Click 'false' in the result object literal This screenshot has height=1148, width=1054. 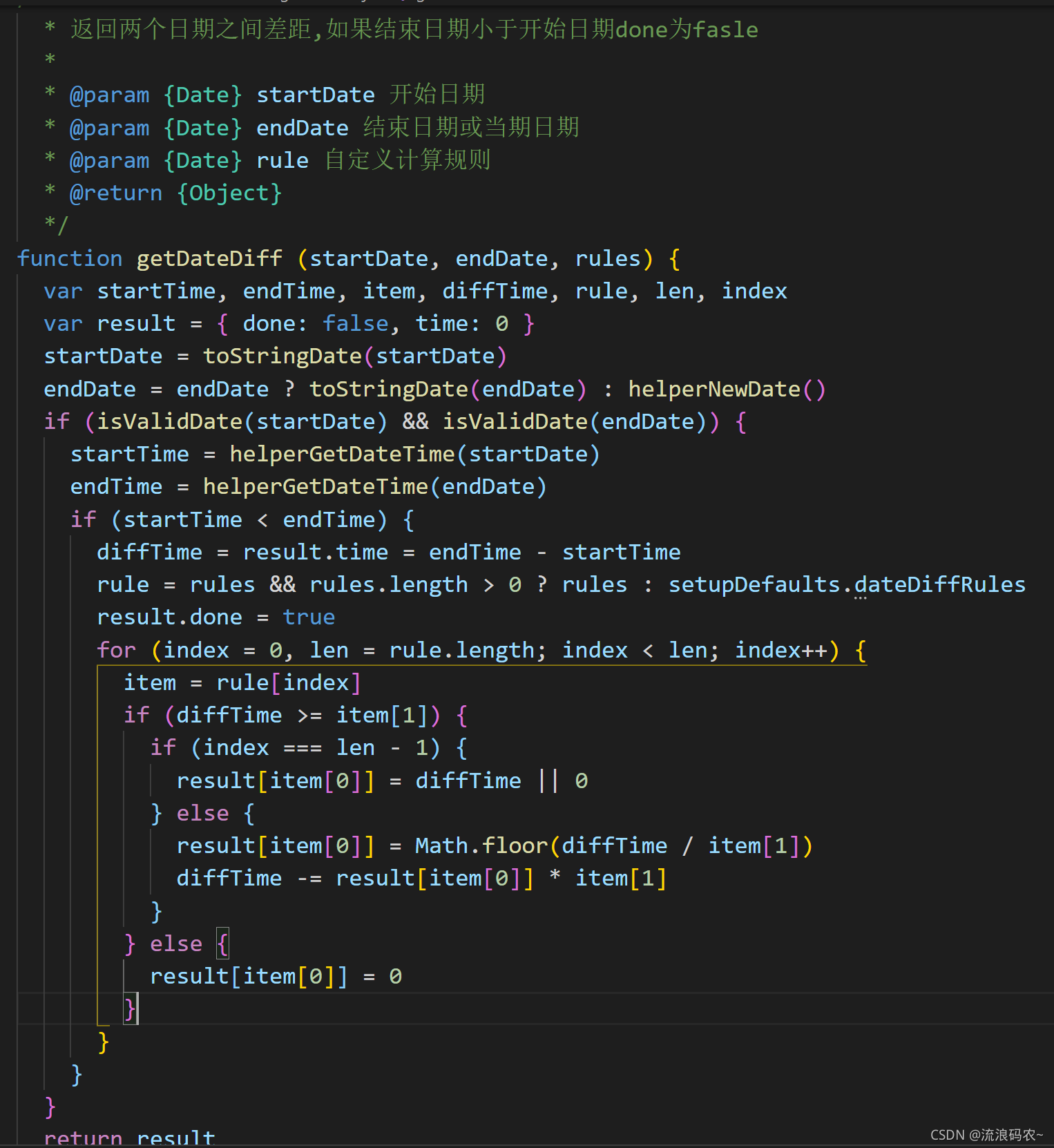(356, 324)
